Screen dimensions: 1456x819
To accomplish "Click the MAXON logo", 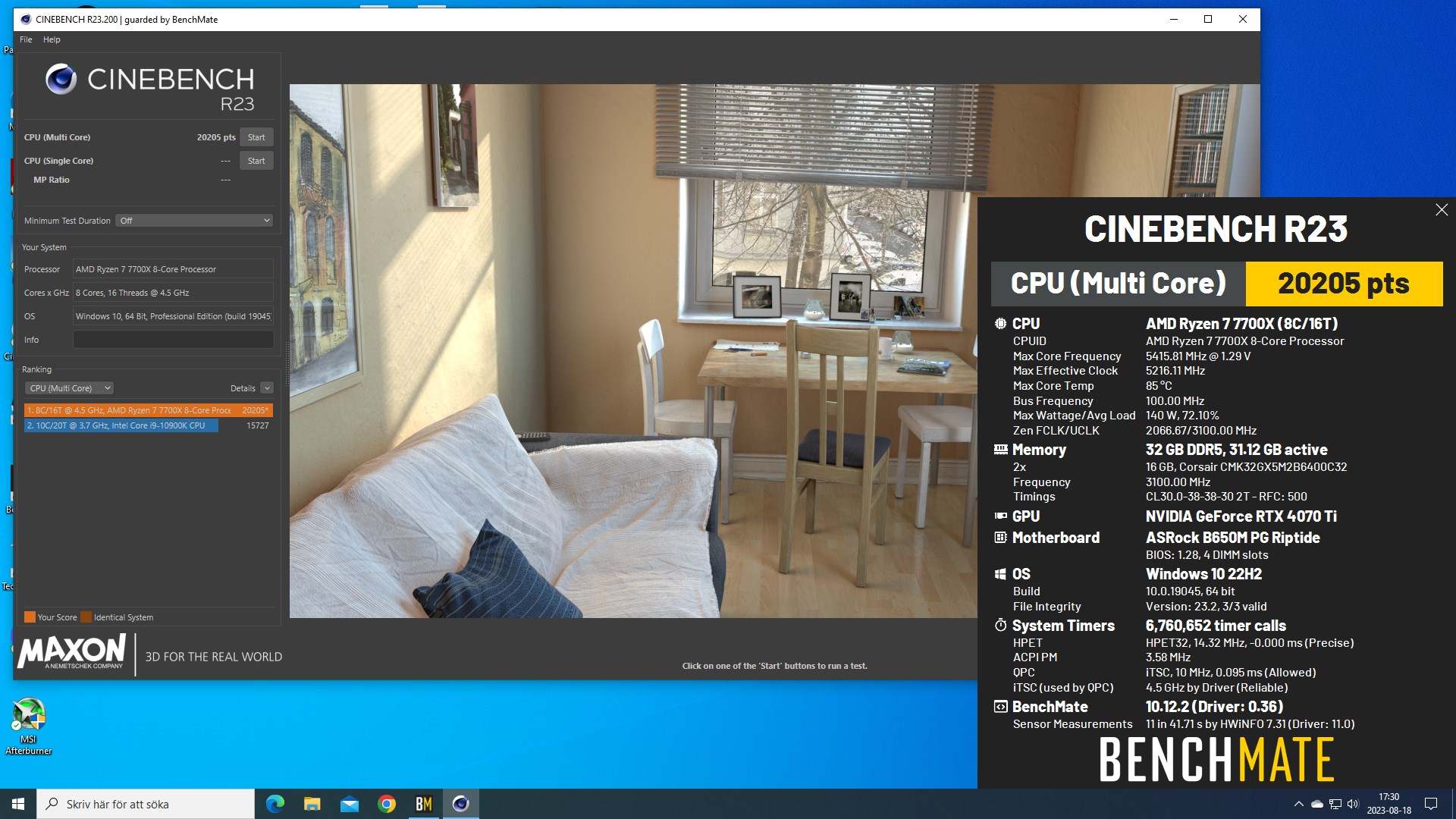I will coord(71,651).
